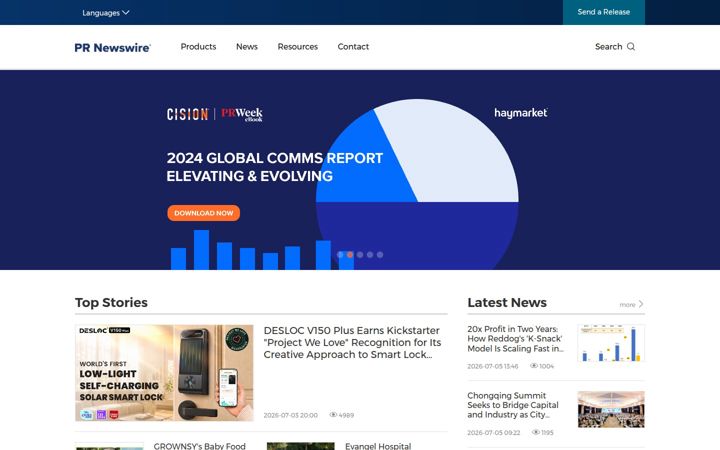Go to PR Newswire logo home

point(112,47)
